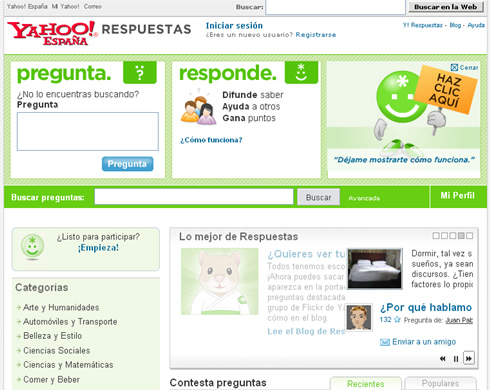Open Ciencias y Matemáticas category
This screenshot has width=490, height=390.
point(68,365)
